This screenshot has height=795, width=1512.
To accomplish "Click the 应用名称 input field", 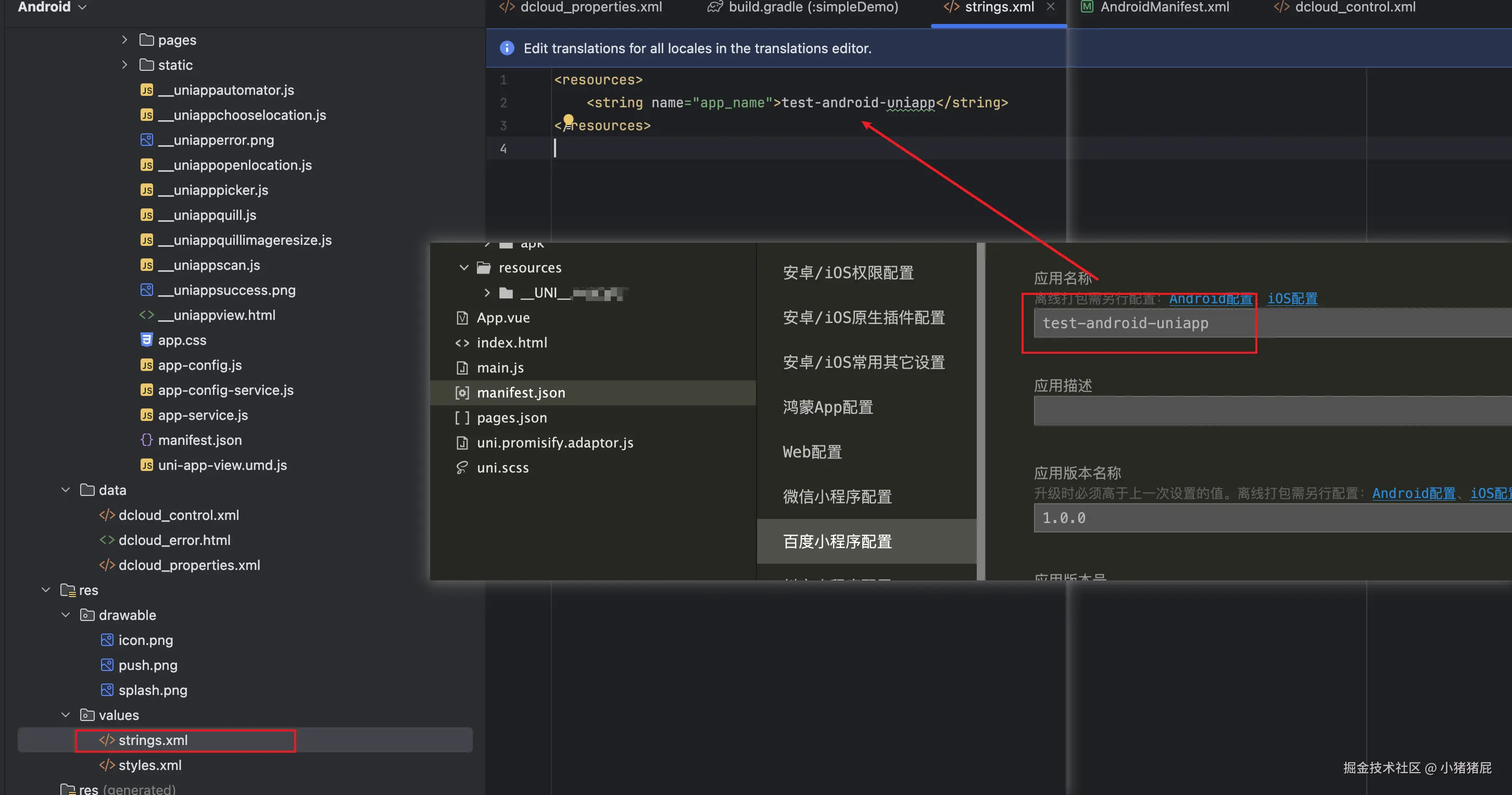I will 1272,323.
